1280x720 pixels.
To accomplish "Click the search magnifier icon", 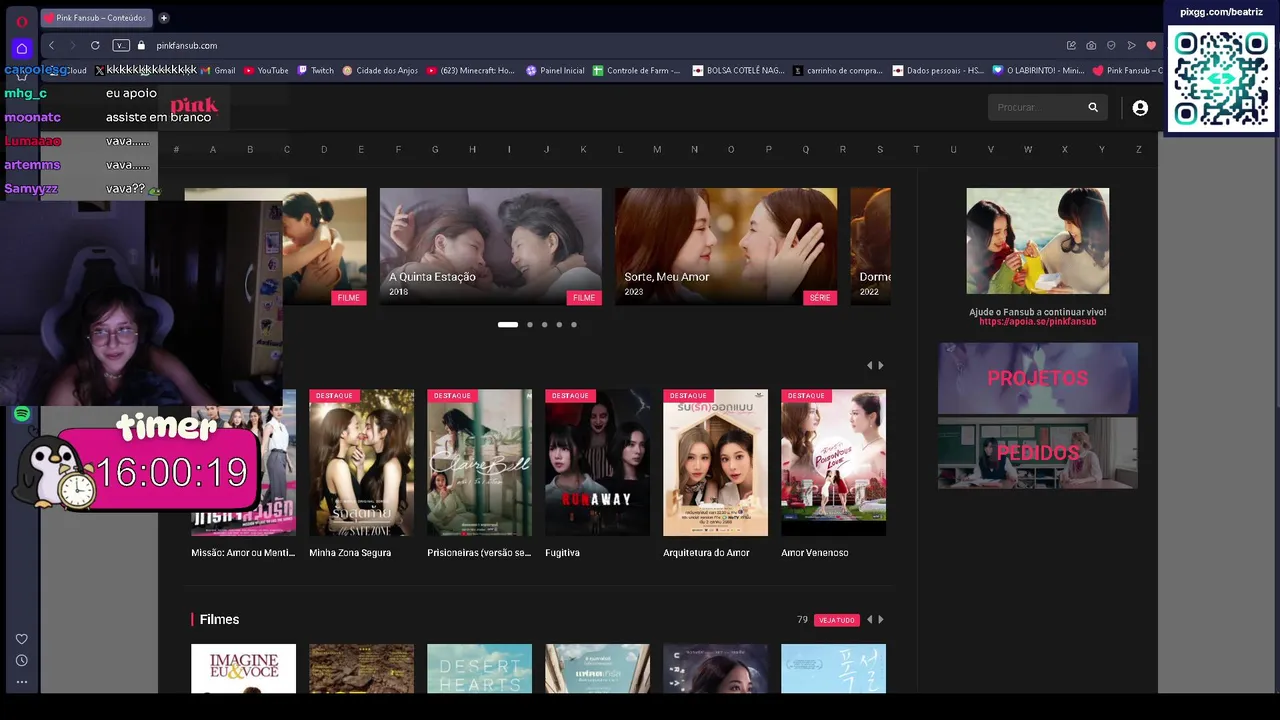I will click(1093, 107).
